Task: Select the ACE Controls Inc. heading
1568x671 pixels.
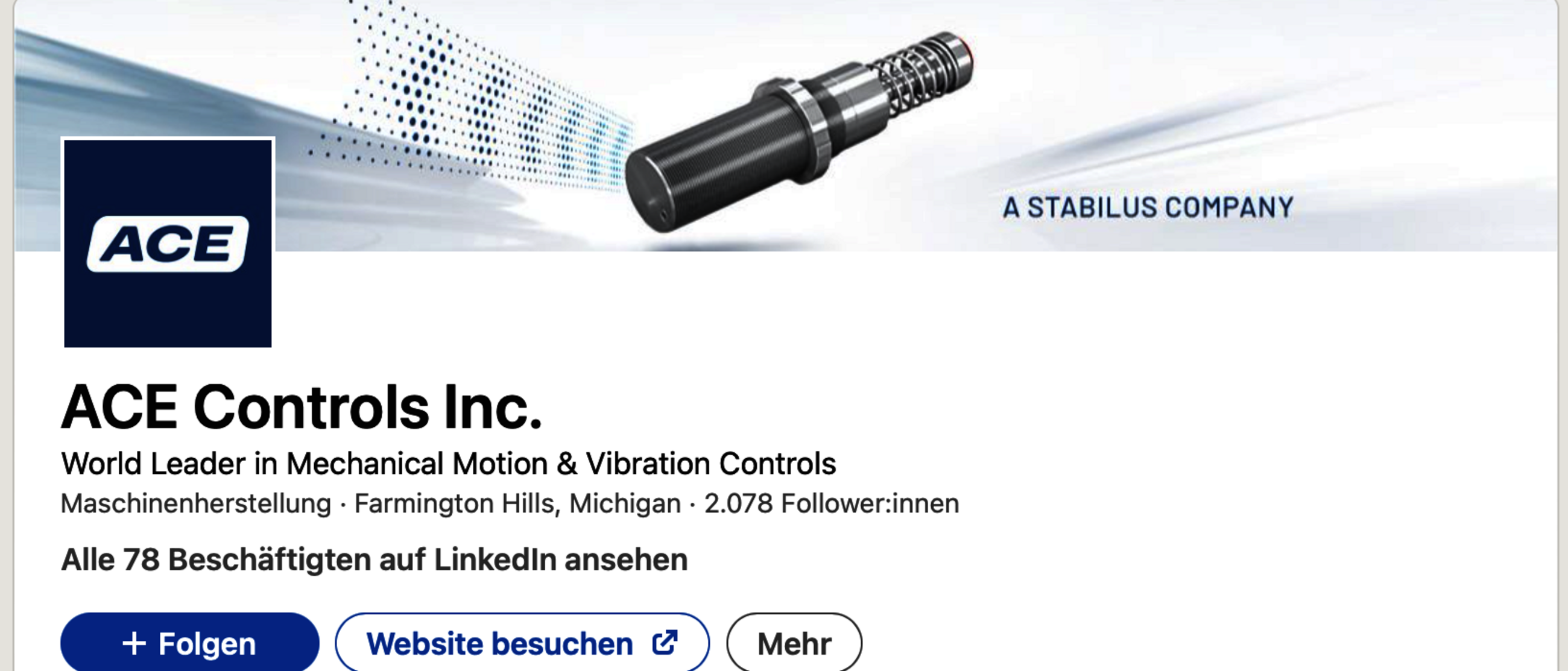Action: 302,406
